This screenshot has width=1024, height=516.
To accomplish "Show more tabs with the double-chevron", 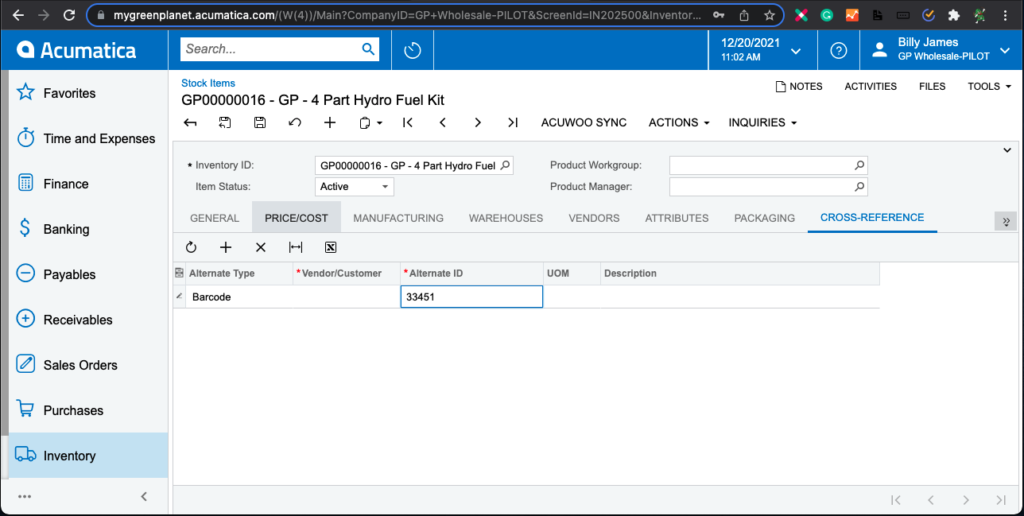I will coord(1006,221).
